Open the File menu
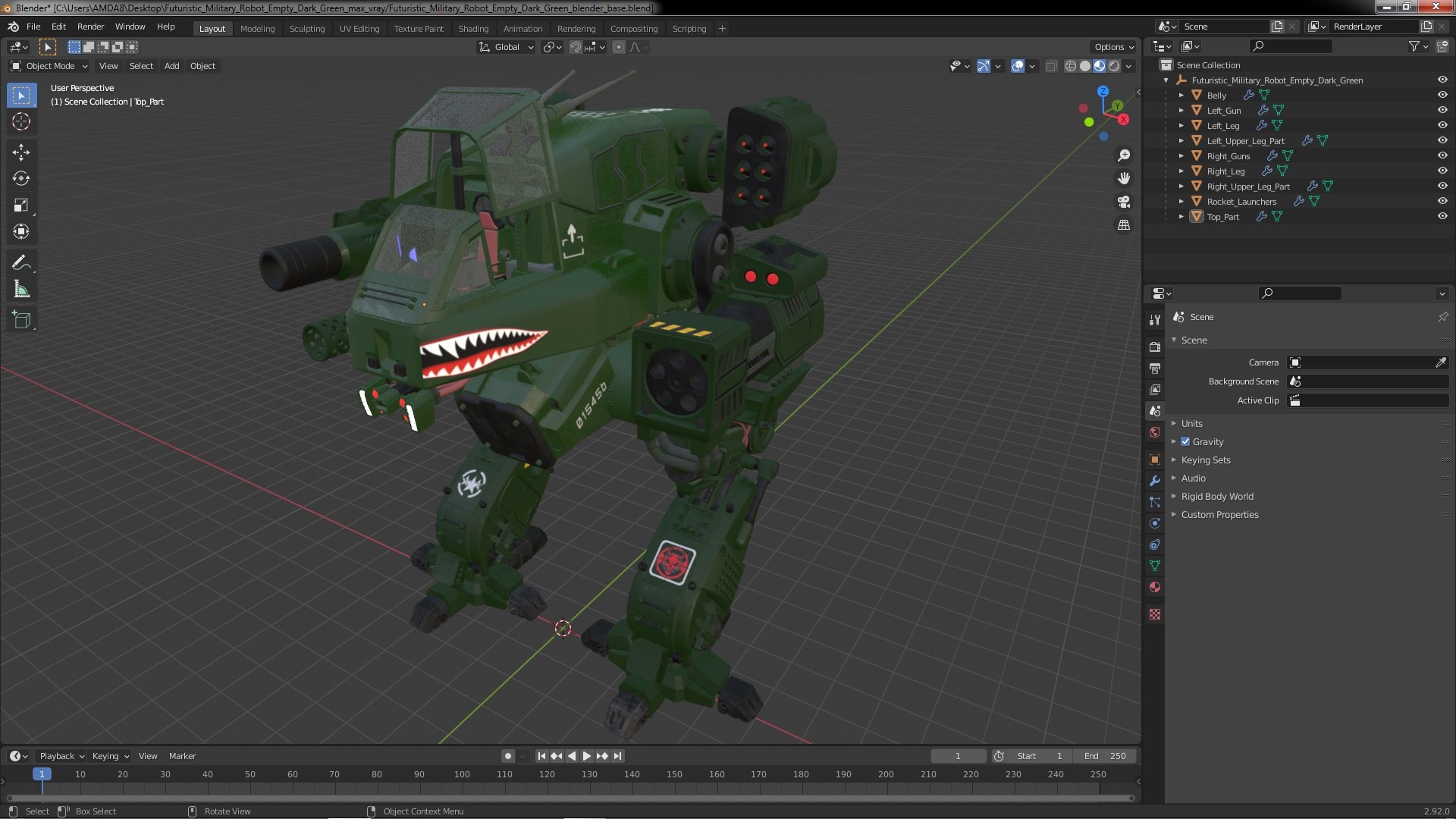The image size is (1456, 819). click(x=33, y=27)
